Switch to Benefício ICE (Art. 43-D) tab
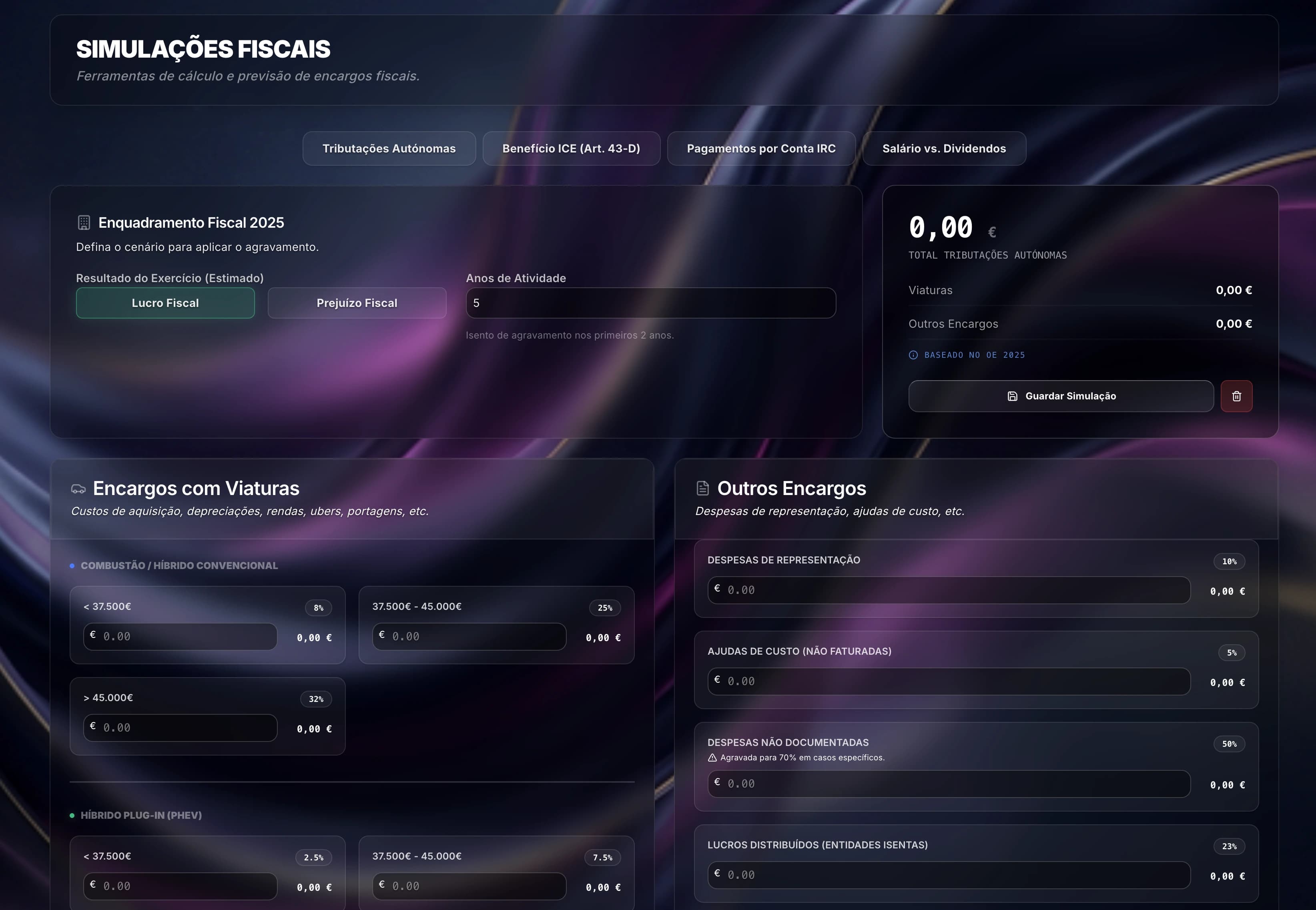This screenshot has height=910, width=1316. click(571, 149)
